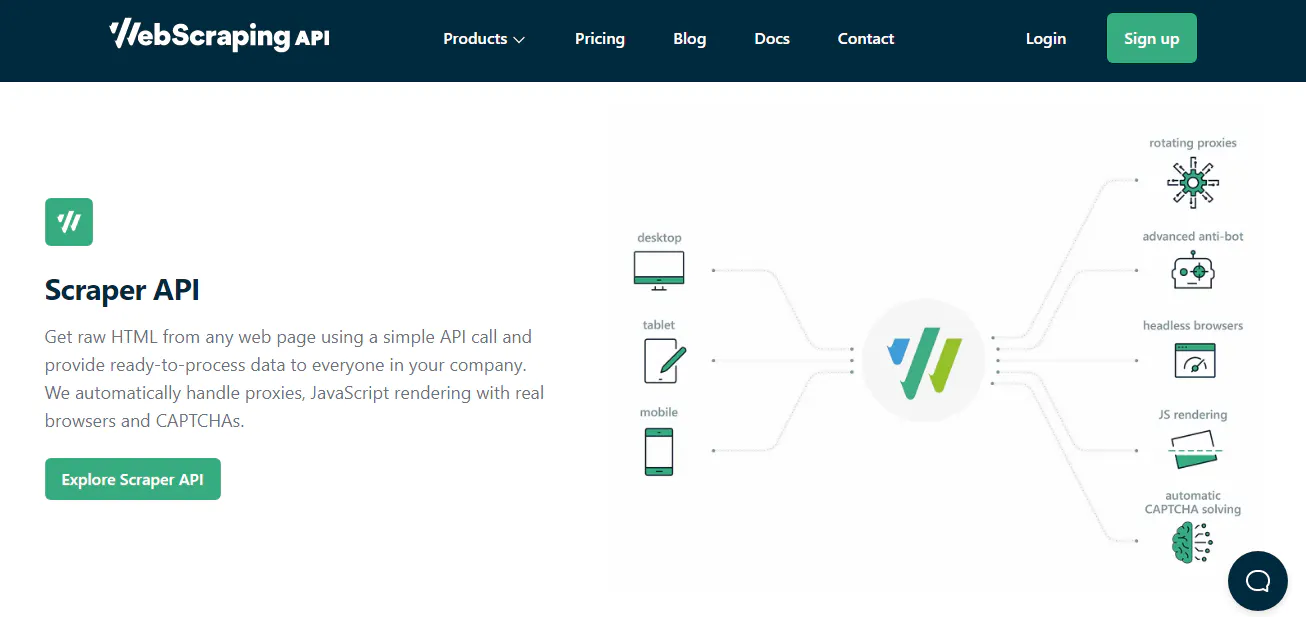Screen dimensions: 1306x617
Task: Open the chat support bubble
Action: (1257, 581)
